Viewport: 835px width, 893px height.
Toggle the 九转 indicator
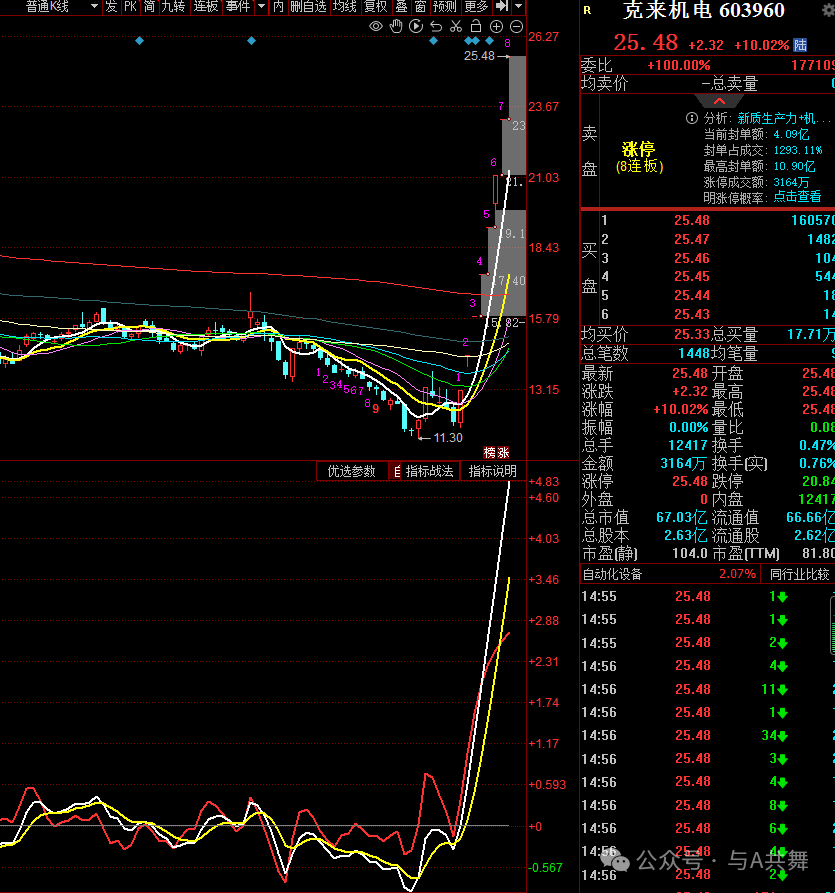click(x=173, y=7)
